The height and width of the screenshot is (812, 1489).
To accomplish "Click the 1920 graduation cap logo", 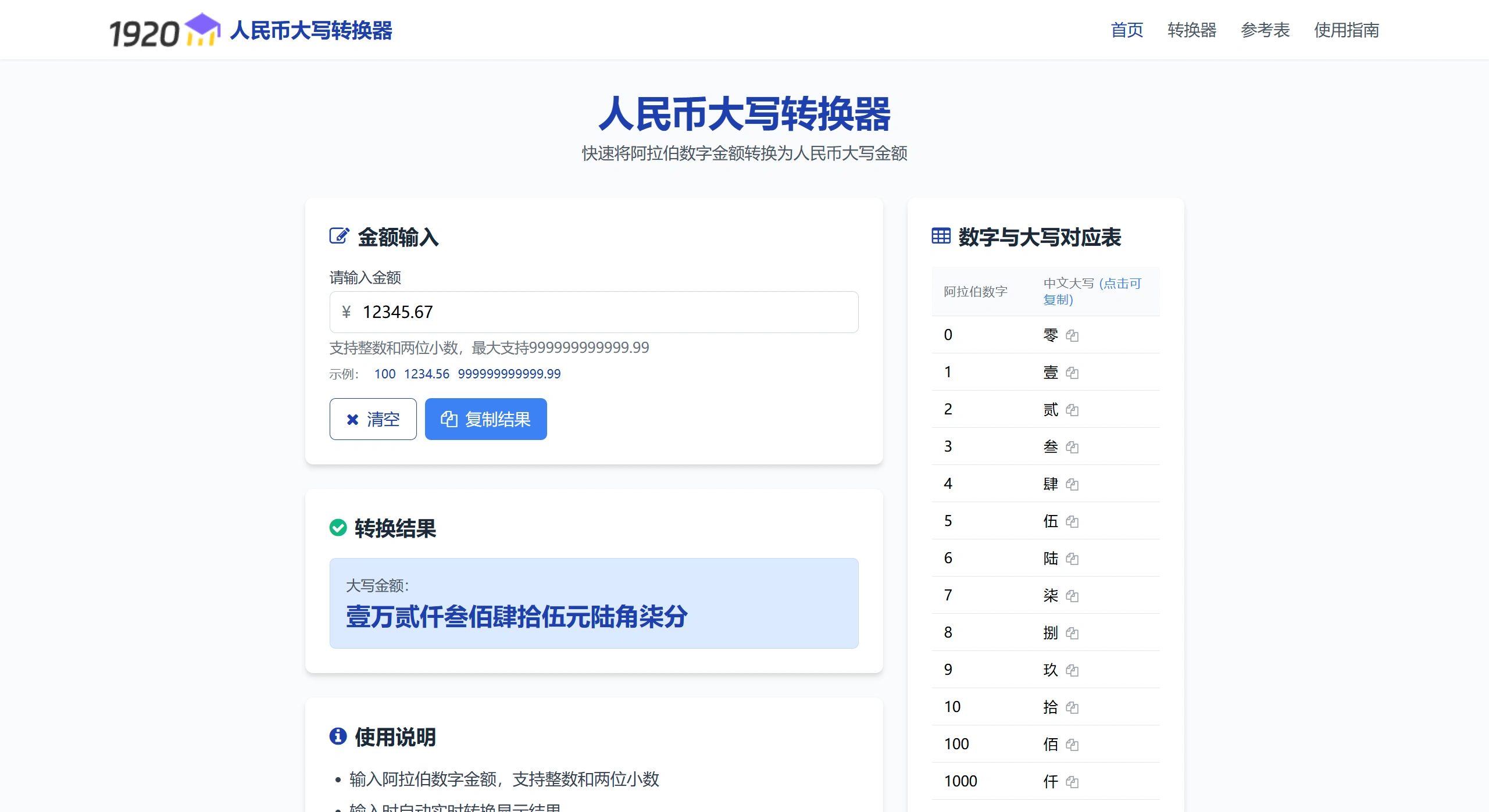I will (x=165, y=30).
